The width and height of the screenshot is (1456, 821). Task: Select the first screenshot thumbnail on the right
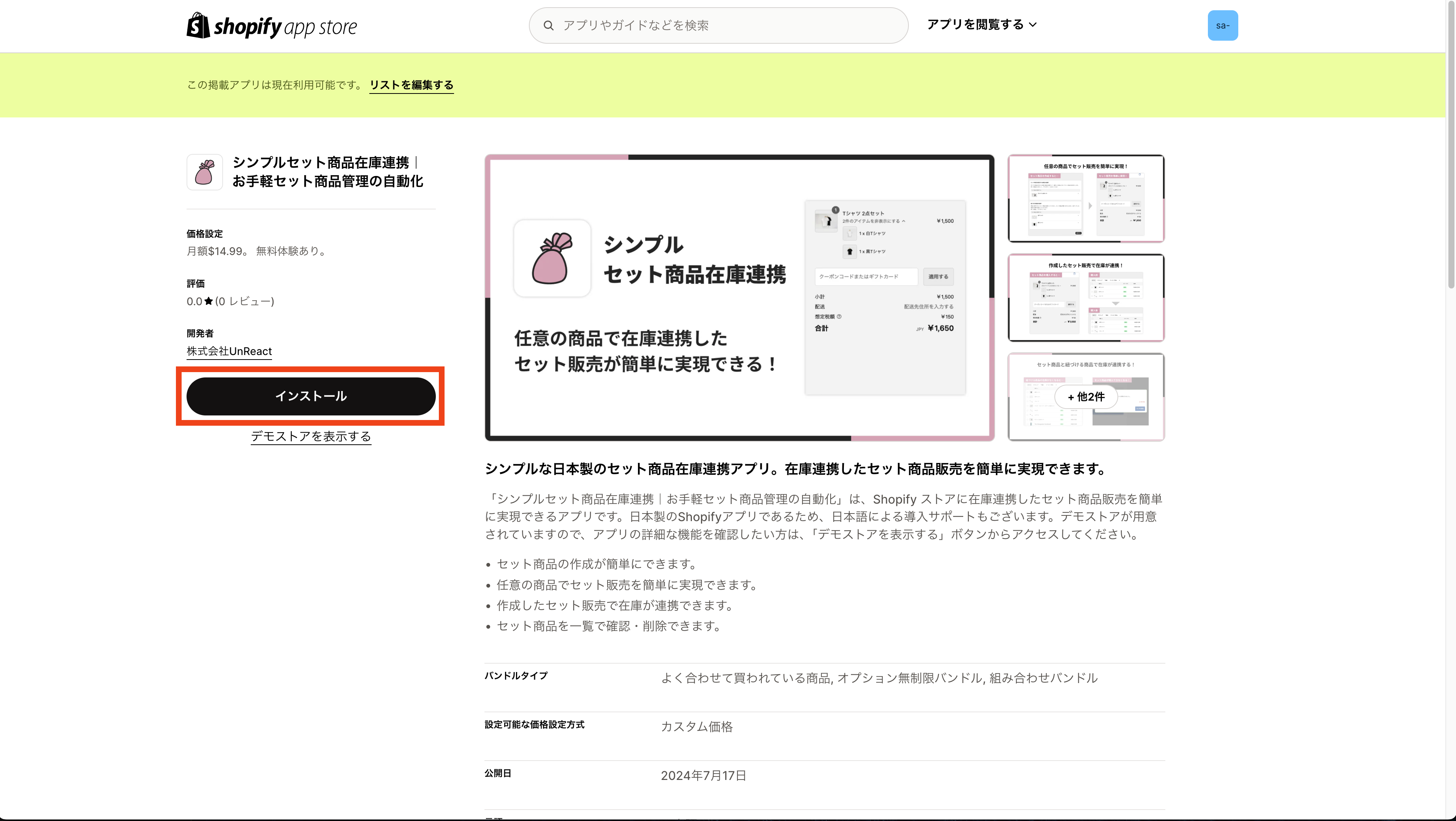coord(1085,198)
